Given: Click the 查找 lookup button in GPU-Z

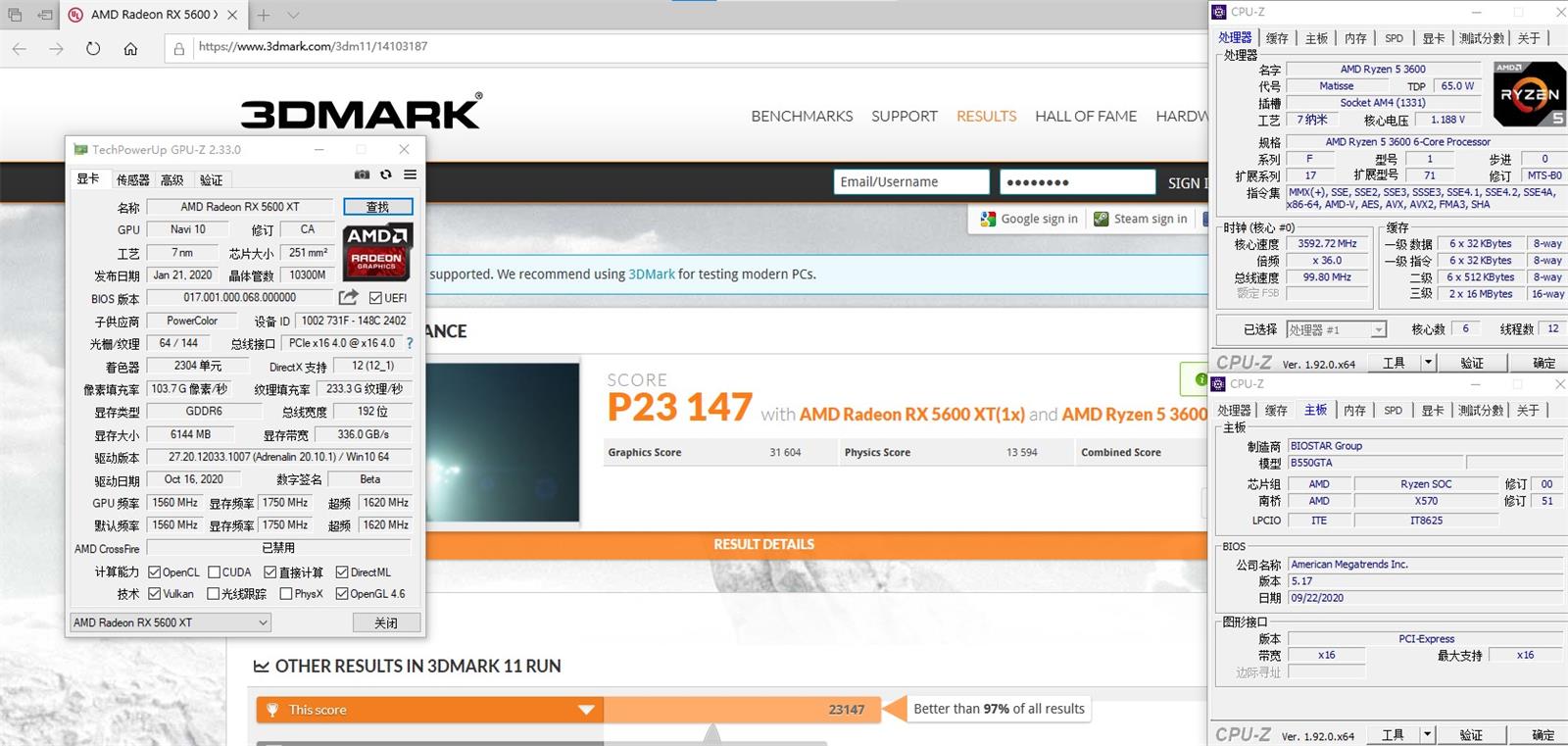Looking at the screenshot, I should click(x=378, y=207).
